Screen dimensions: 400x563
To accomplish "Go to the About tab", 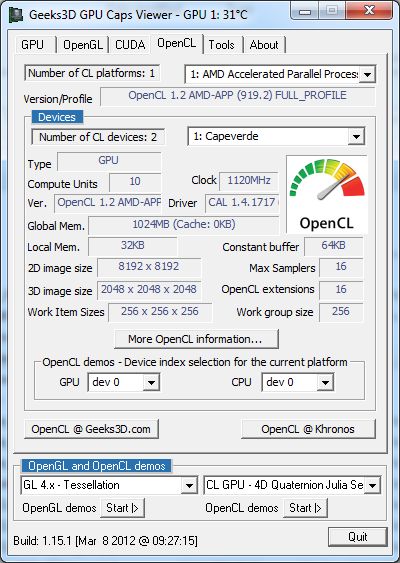I will click(x=264, y=45).
